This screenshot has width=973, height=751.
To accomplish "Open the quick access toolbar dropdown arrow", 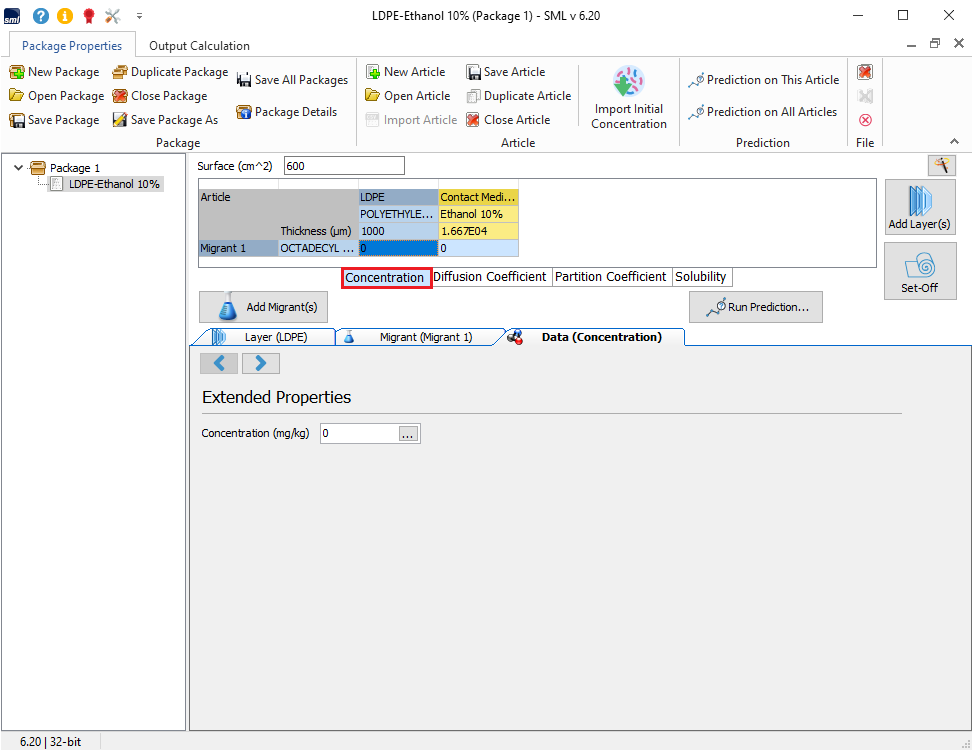I will (139, 16).
